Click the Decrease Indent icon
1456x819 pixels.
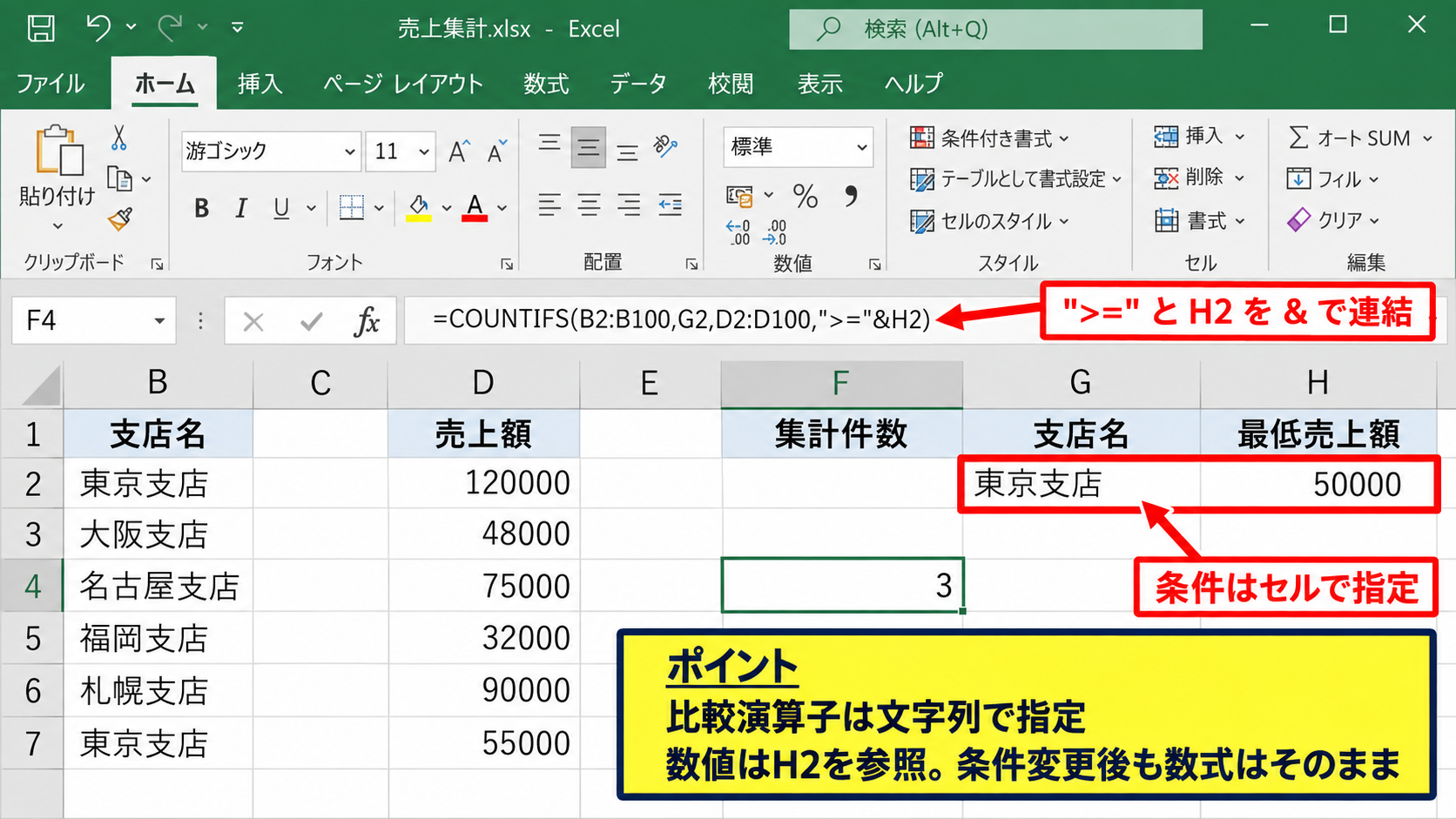670,205
